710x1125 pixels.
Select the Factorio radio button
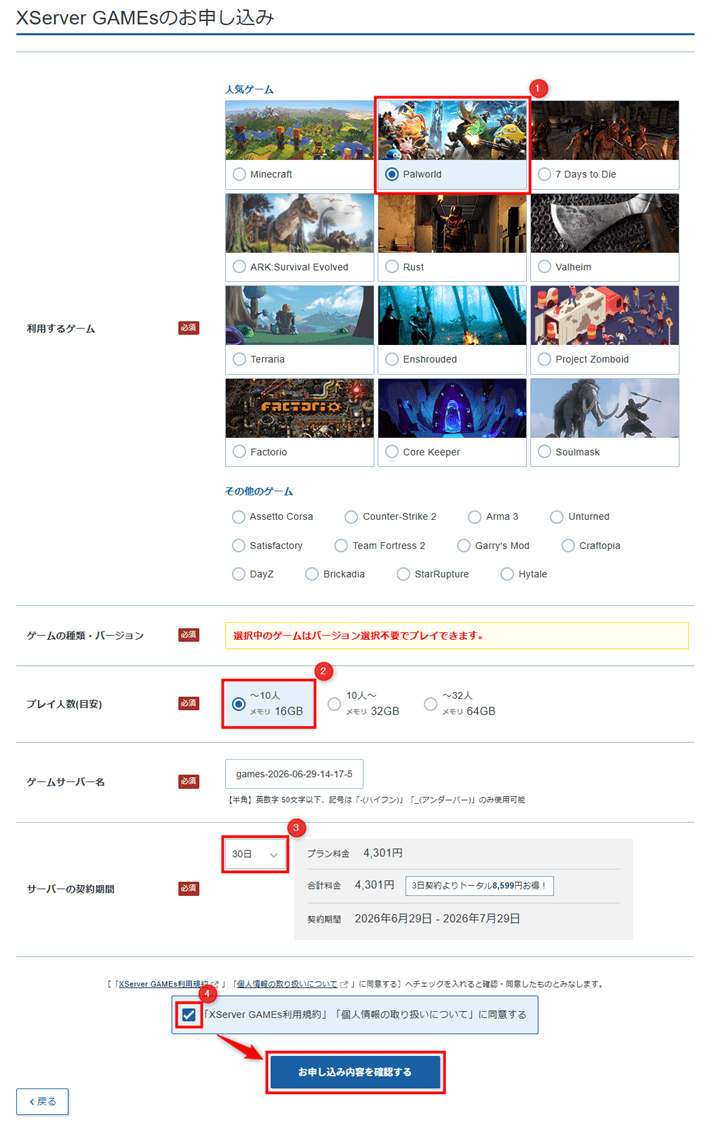[240, 452]
